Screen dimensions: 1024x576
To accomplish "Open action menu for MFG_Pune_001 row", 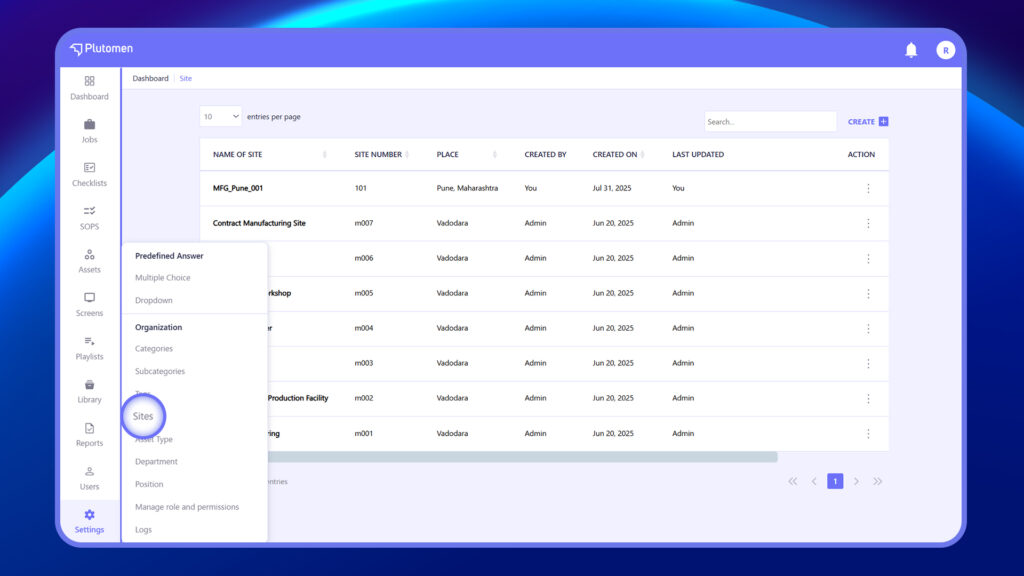I will [x=868, y=188].
